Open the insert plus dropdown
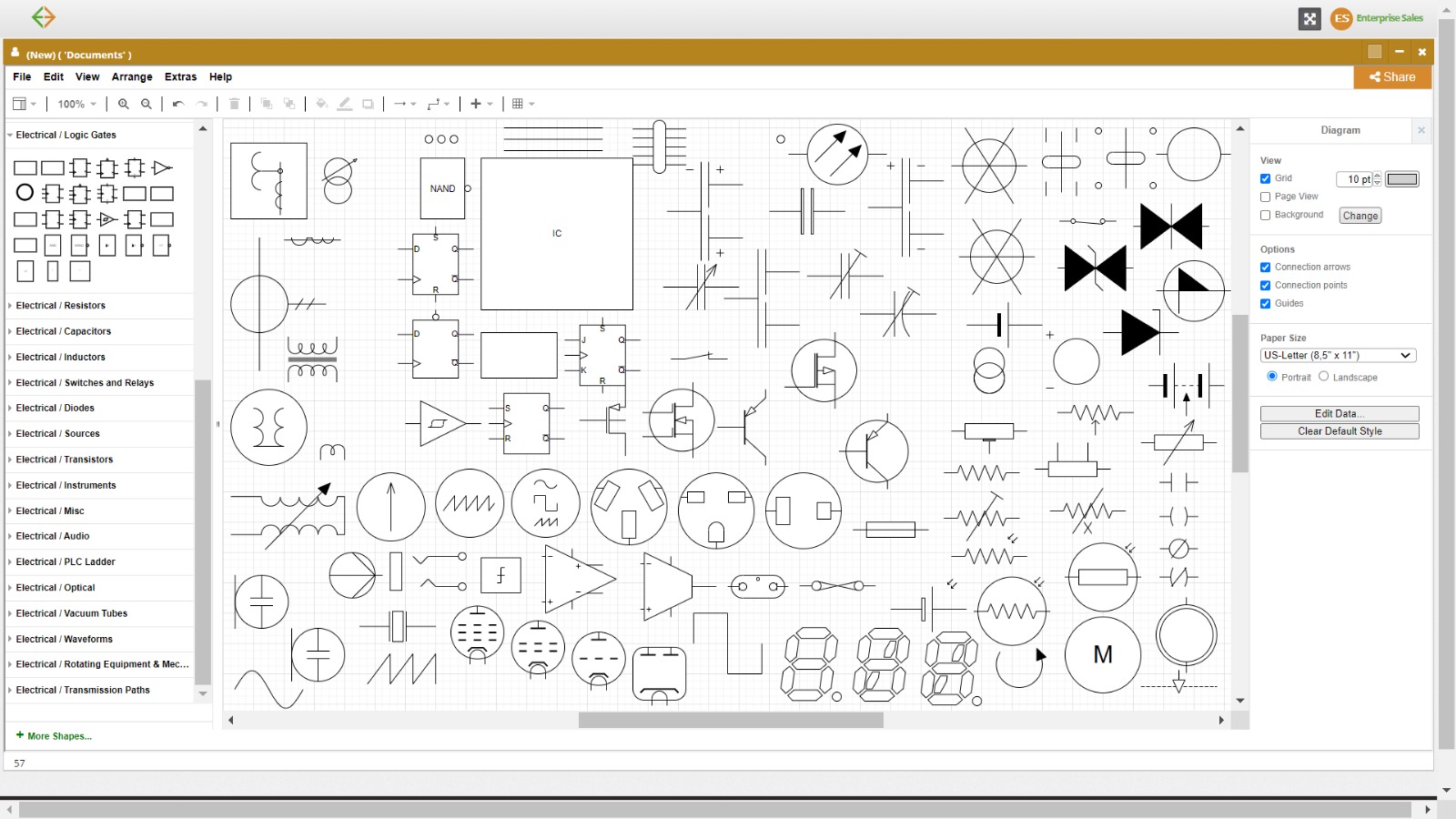Screen dimensions: 1456x819 481,104
